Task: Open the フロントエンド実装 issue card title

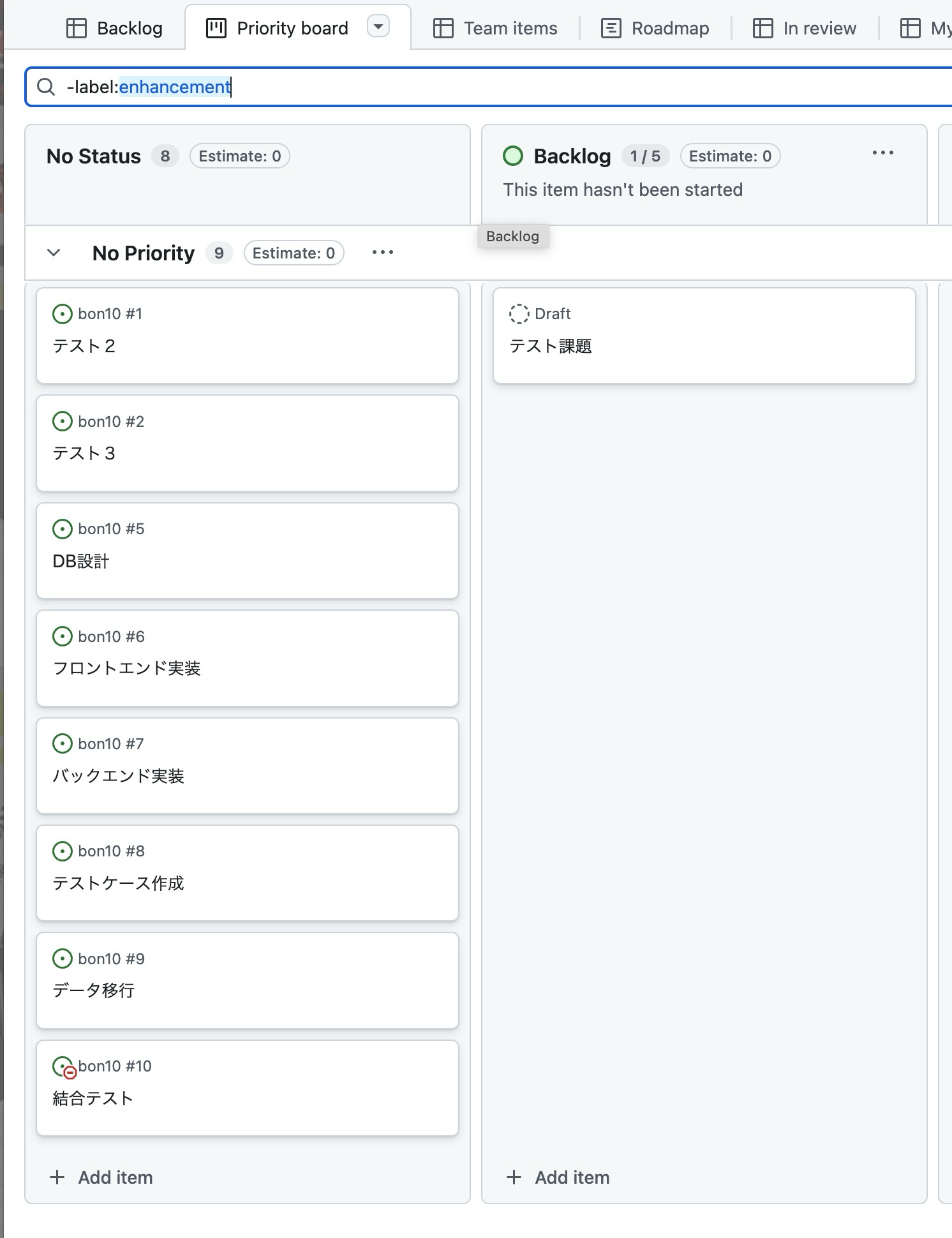Action: click(126, 668)
